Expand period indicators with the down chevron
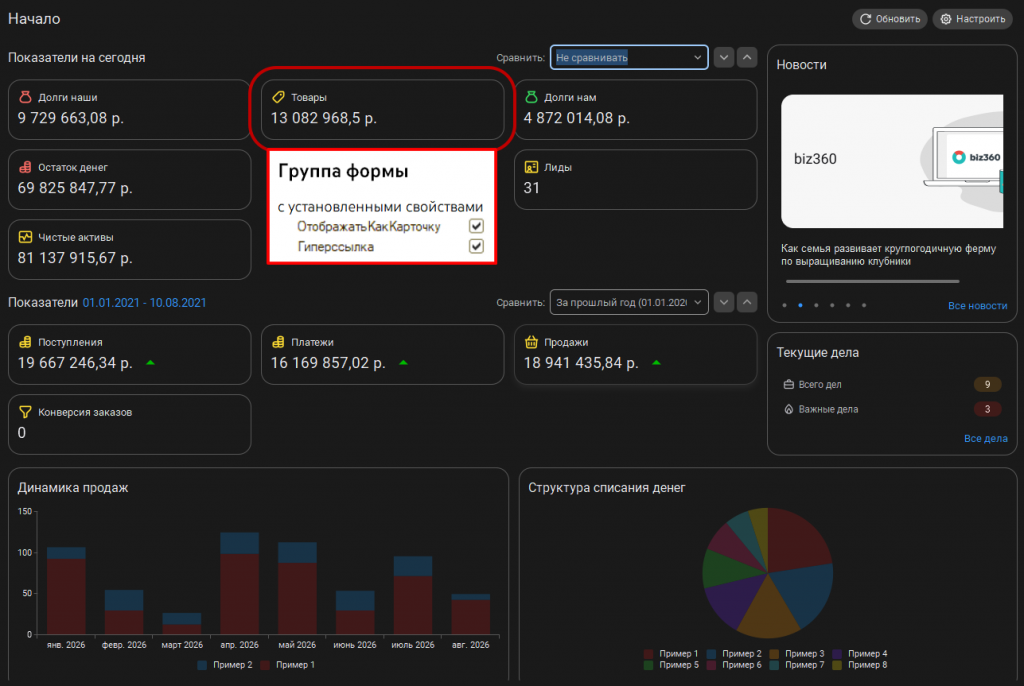Screen dimensions: 1024x686 click(x=724, y=302)
